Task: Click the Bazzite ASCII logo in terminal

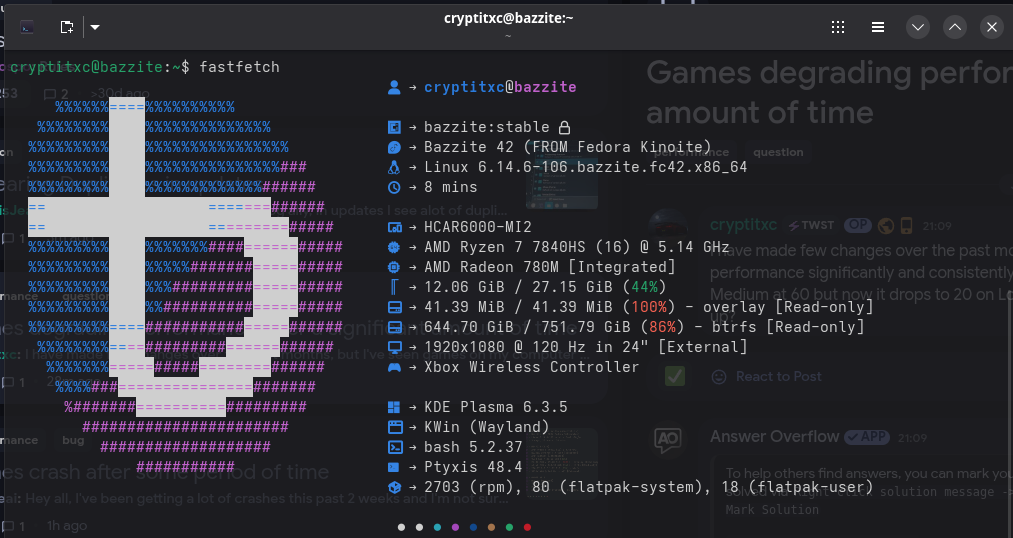Action: point(185,286)
